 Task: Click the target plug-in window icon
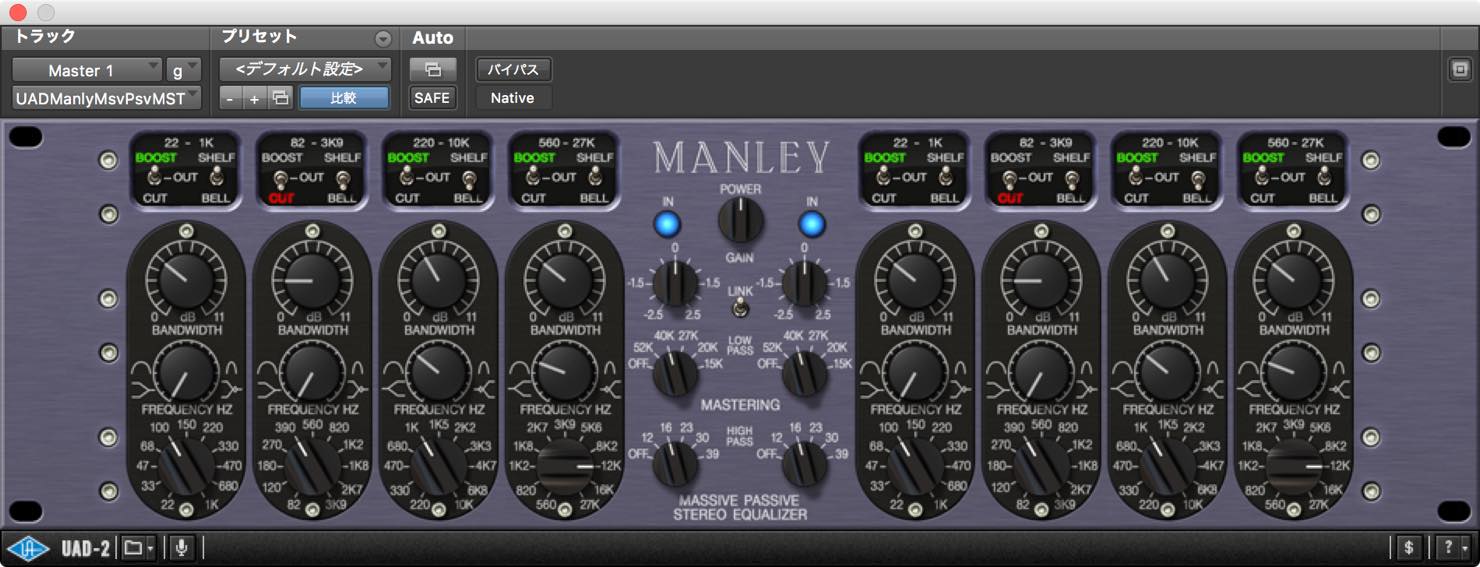click(1459, 70)
